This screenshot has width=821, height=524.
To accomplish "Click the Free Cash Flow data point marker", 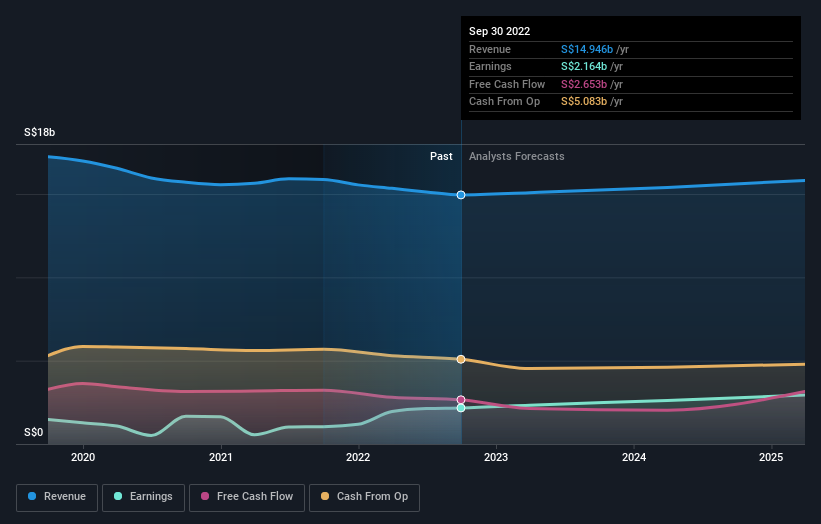I will (461, 400).
